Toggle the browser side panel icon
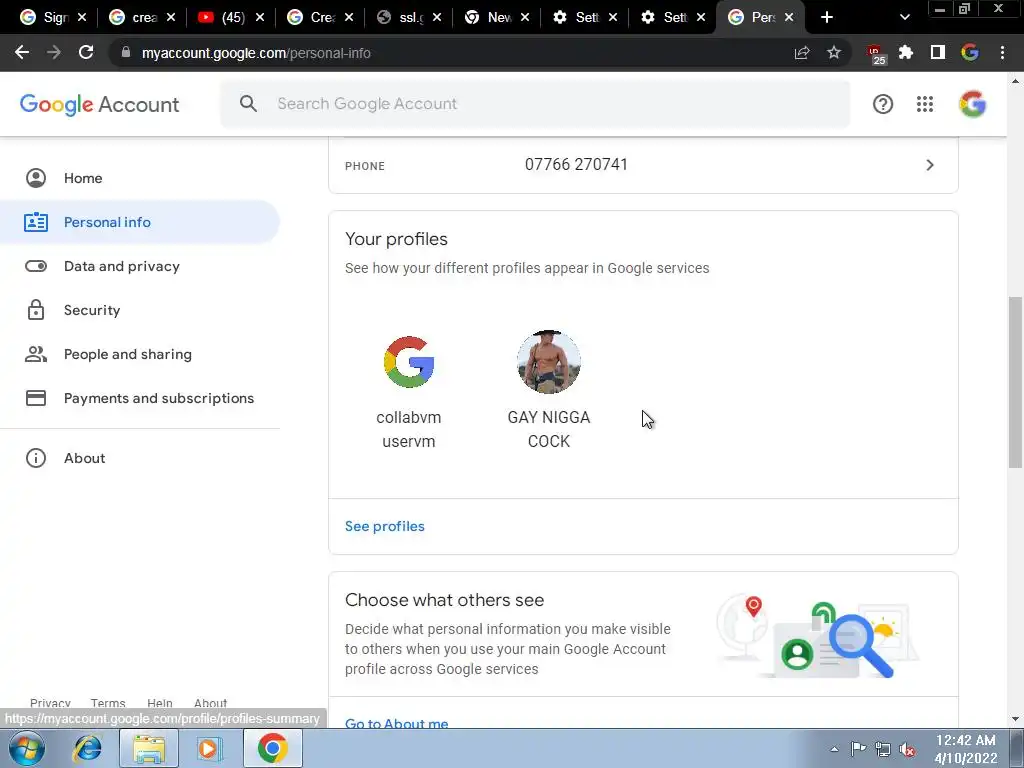 click(938, 52)
